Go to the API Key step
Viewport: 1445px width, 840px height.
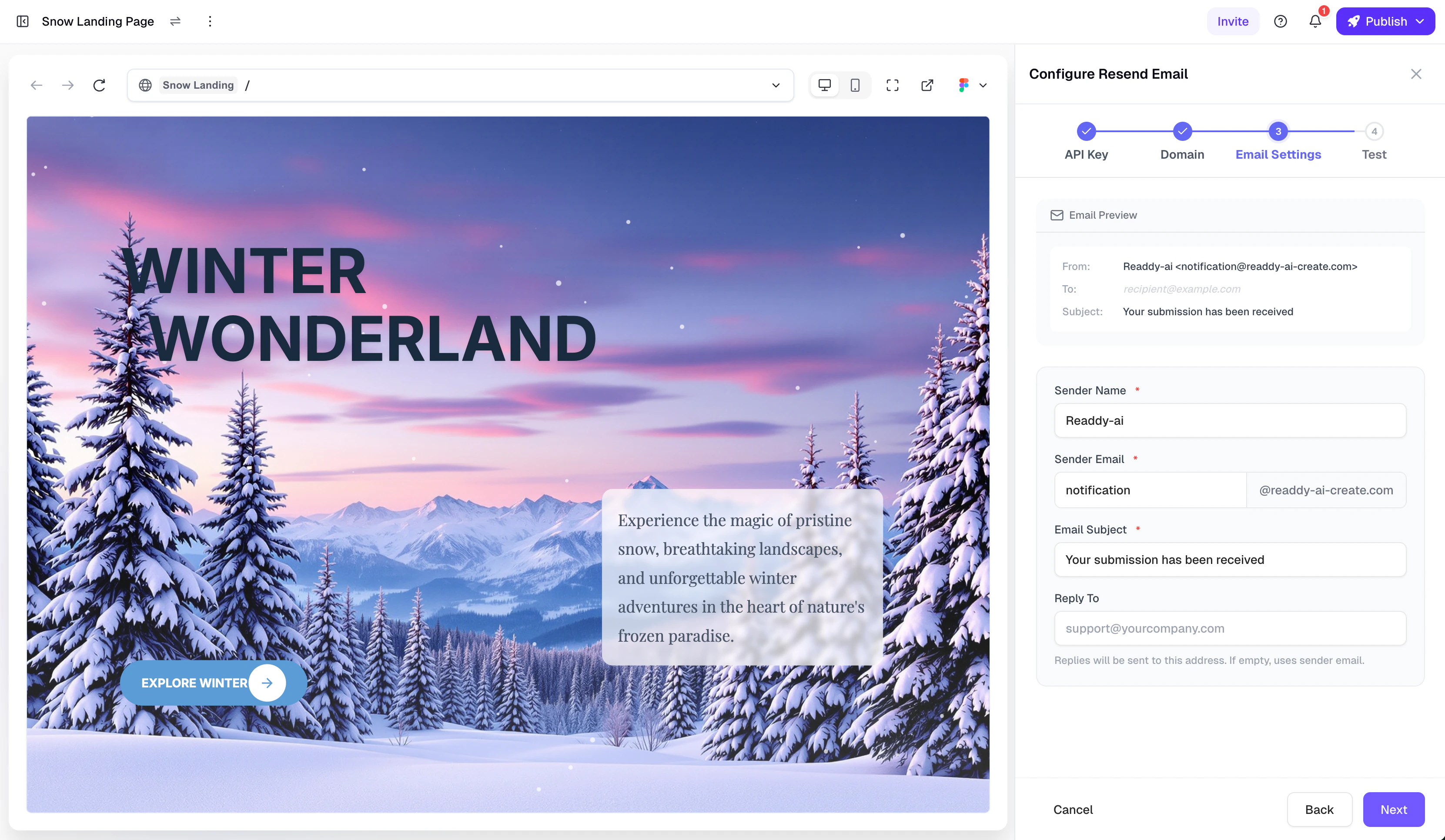coord(1086,130)
